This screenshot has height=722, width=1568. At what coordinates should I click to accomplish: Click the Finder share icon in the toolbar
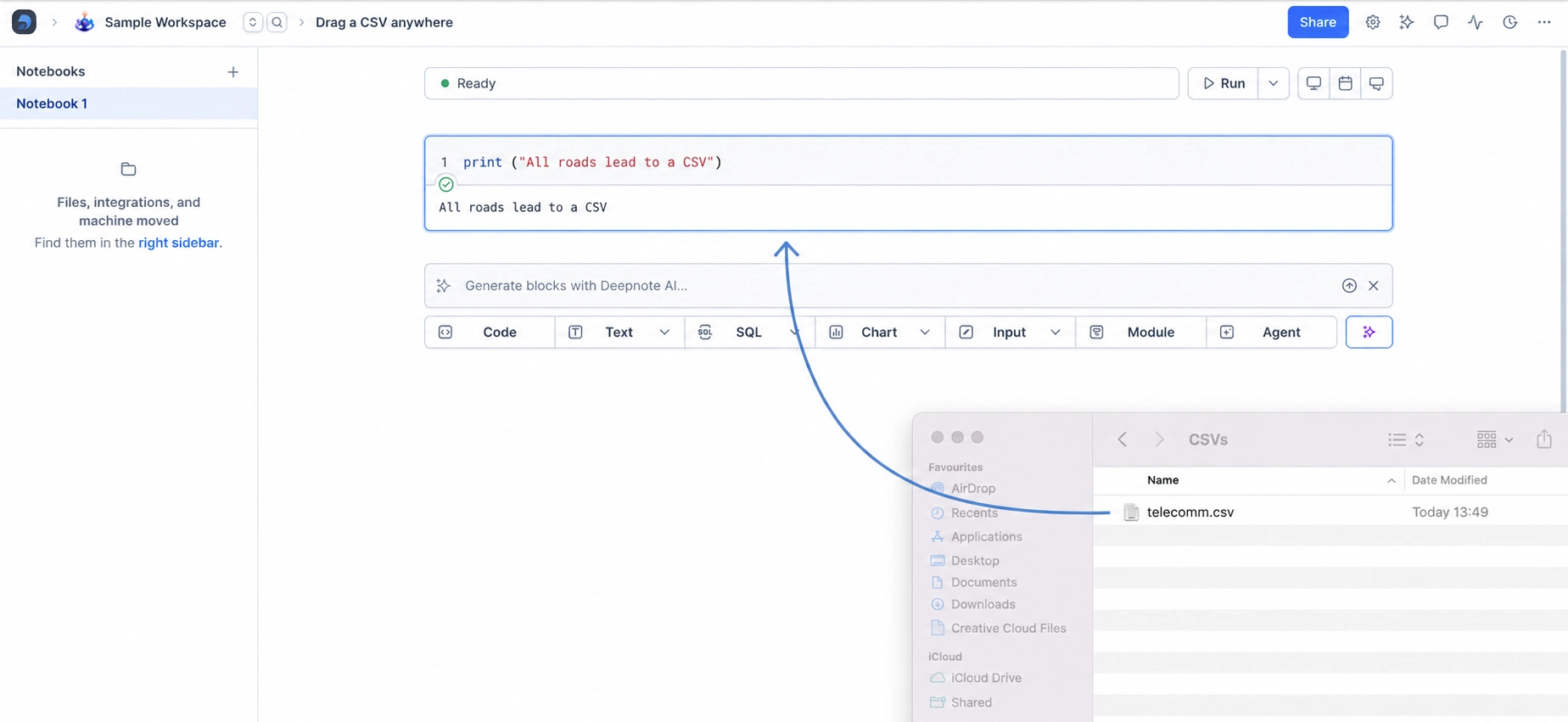1544,439
